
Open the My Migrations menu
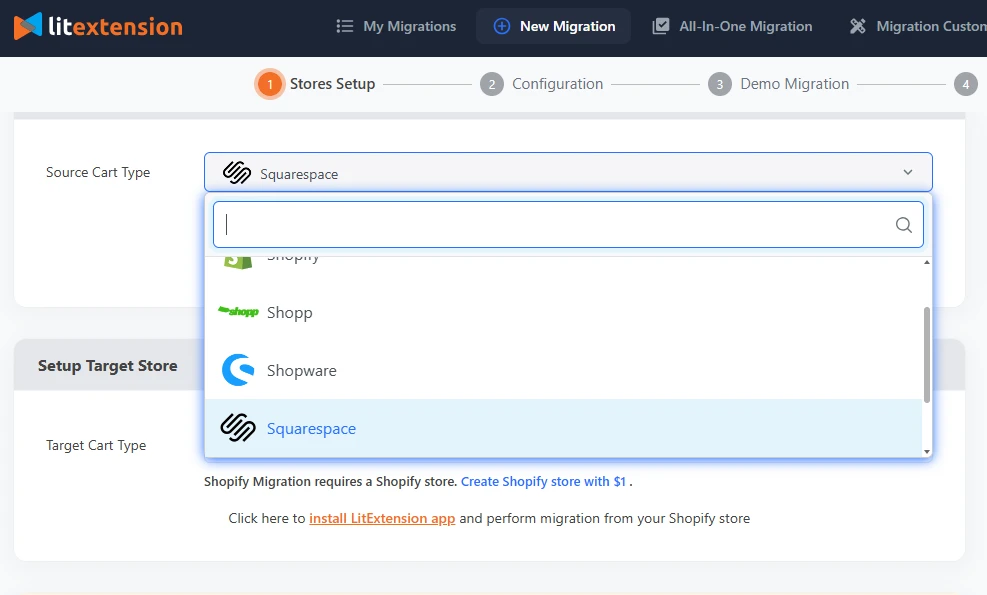(396, 26)
